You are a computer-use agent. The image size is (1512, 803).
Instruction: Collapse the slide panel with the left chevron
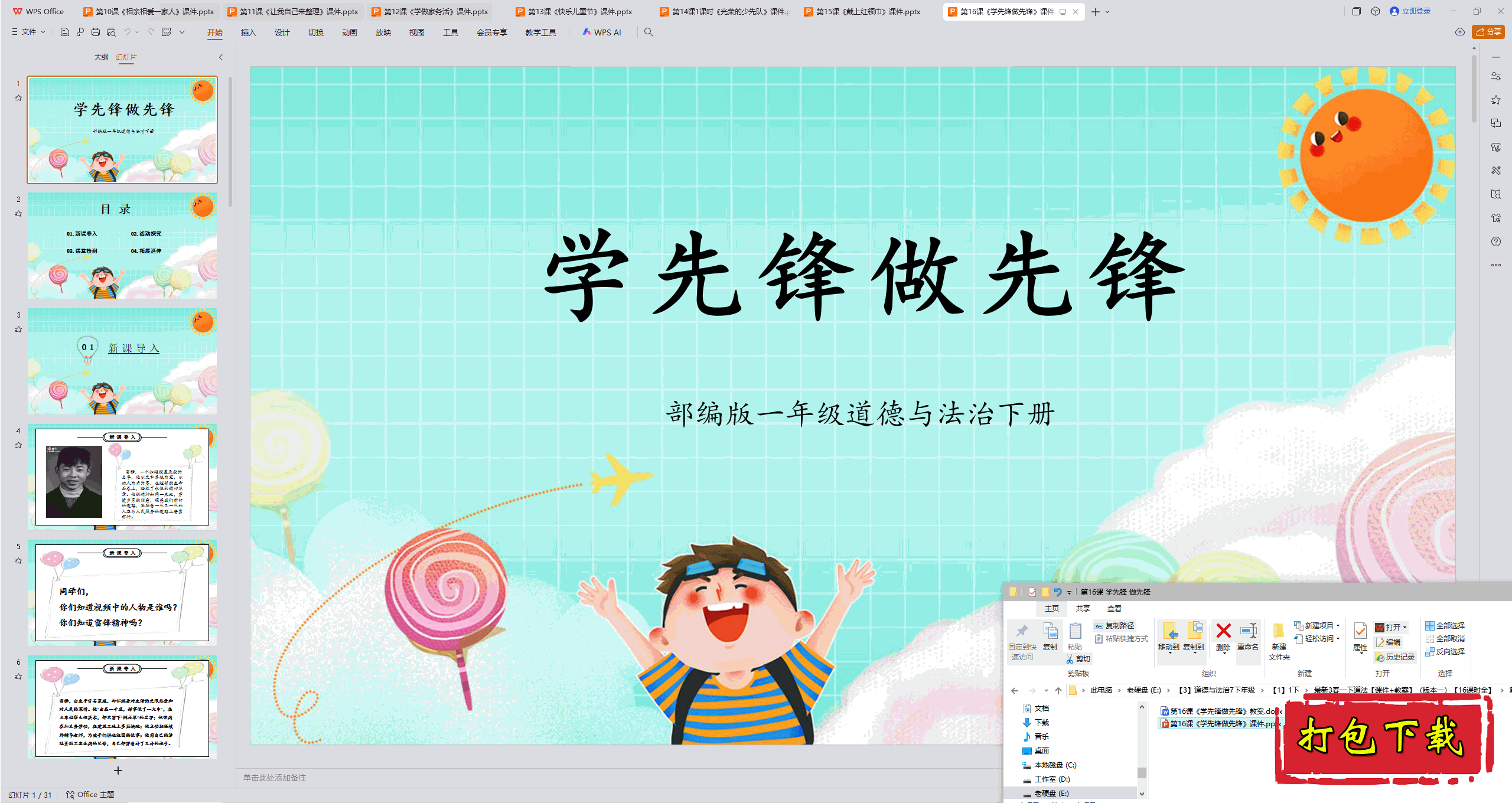coord(221,57)
